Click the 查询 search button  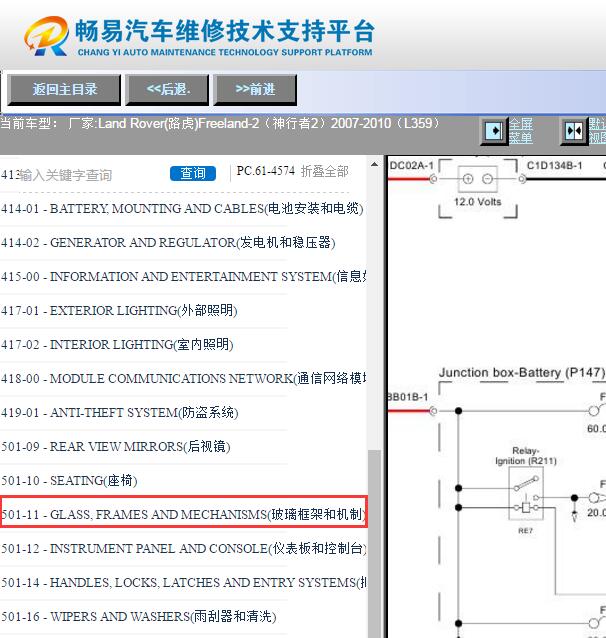click(193, 173)
